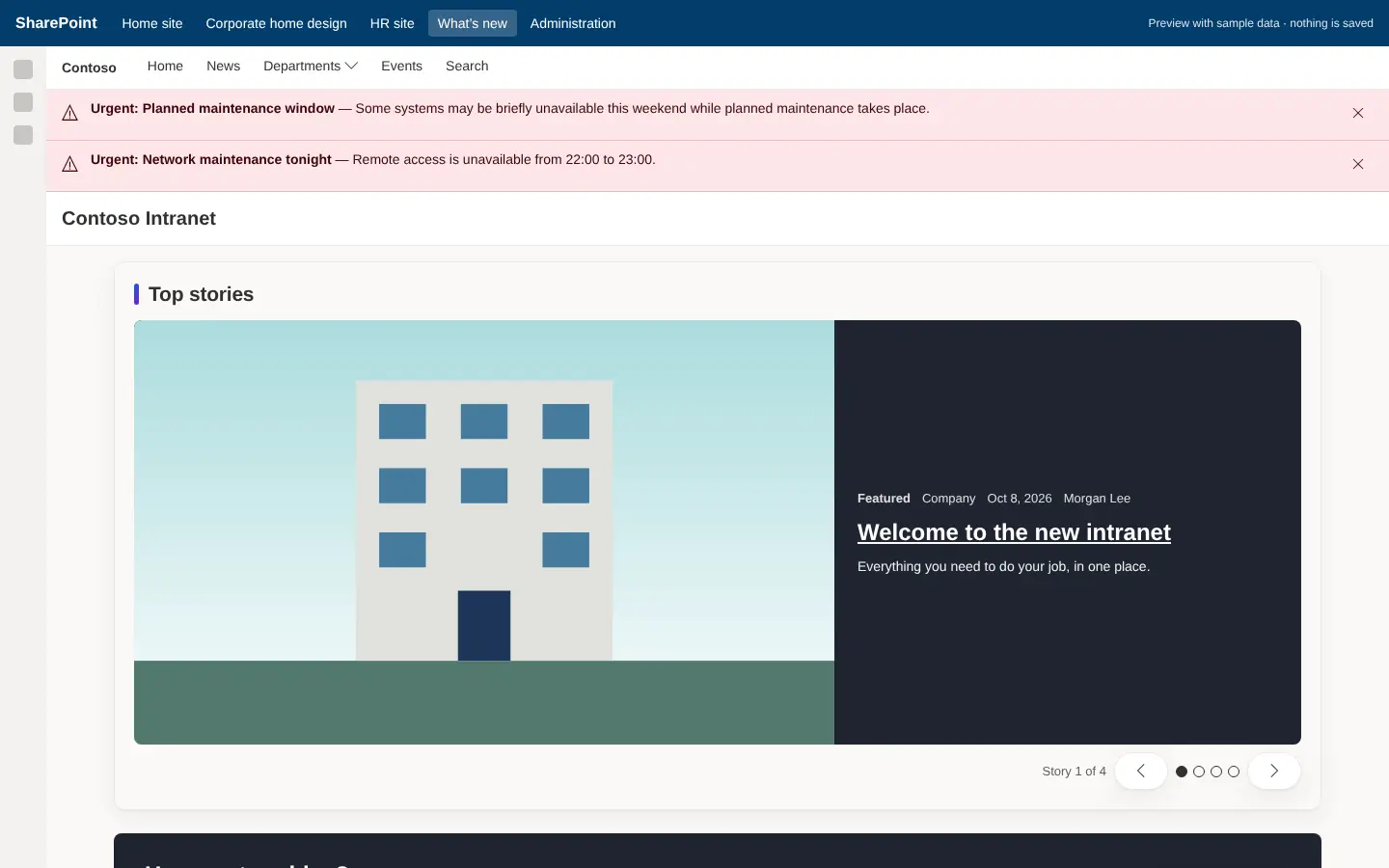Click the story summary about doing your job
The width and height of the screenshot is (1389, 868).
(x=1003, y=567)
